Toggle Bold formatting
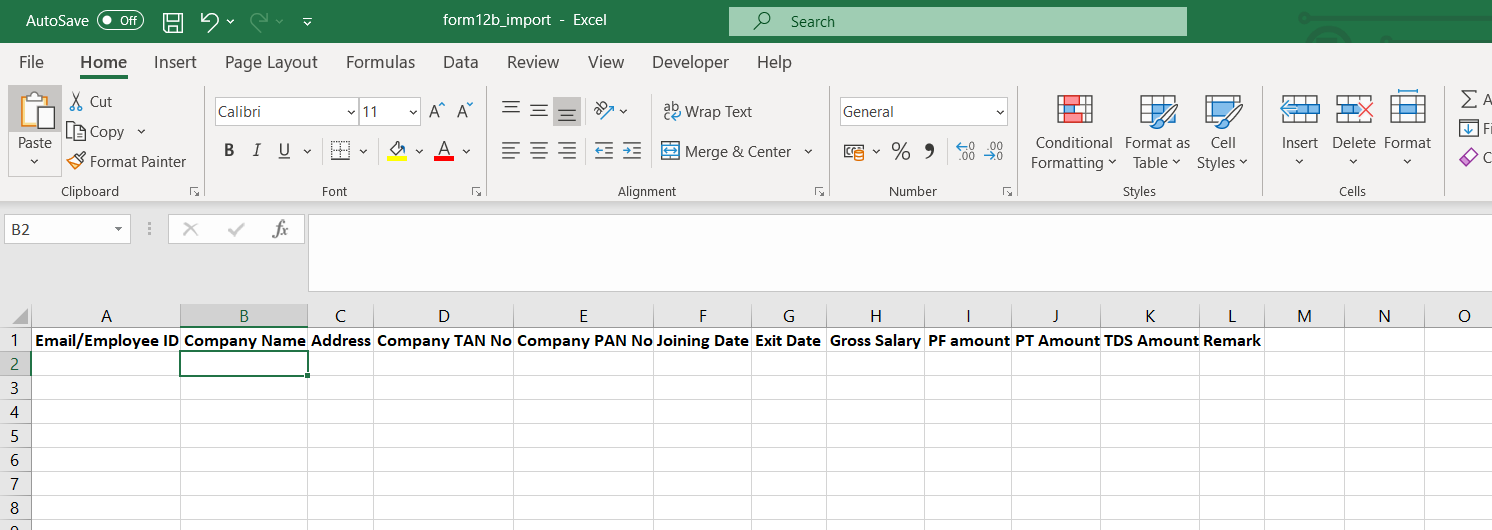1492x530 pixels. click(229, 151)
